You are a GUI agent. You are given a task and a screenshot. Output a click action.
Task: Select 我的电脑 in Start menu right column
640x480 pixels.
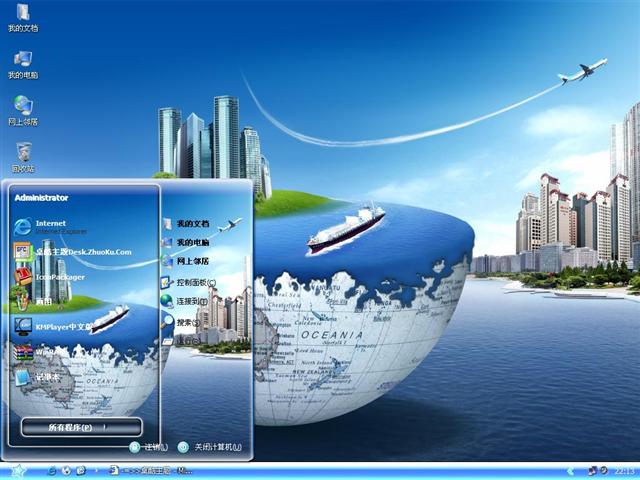tap(186, 242)
